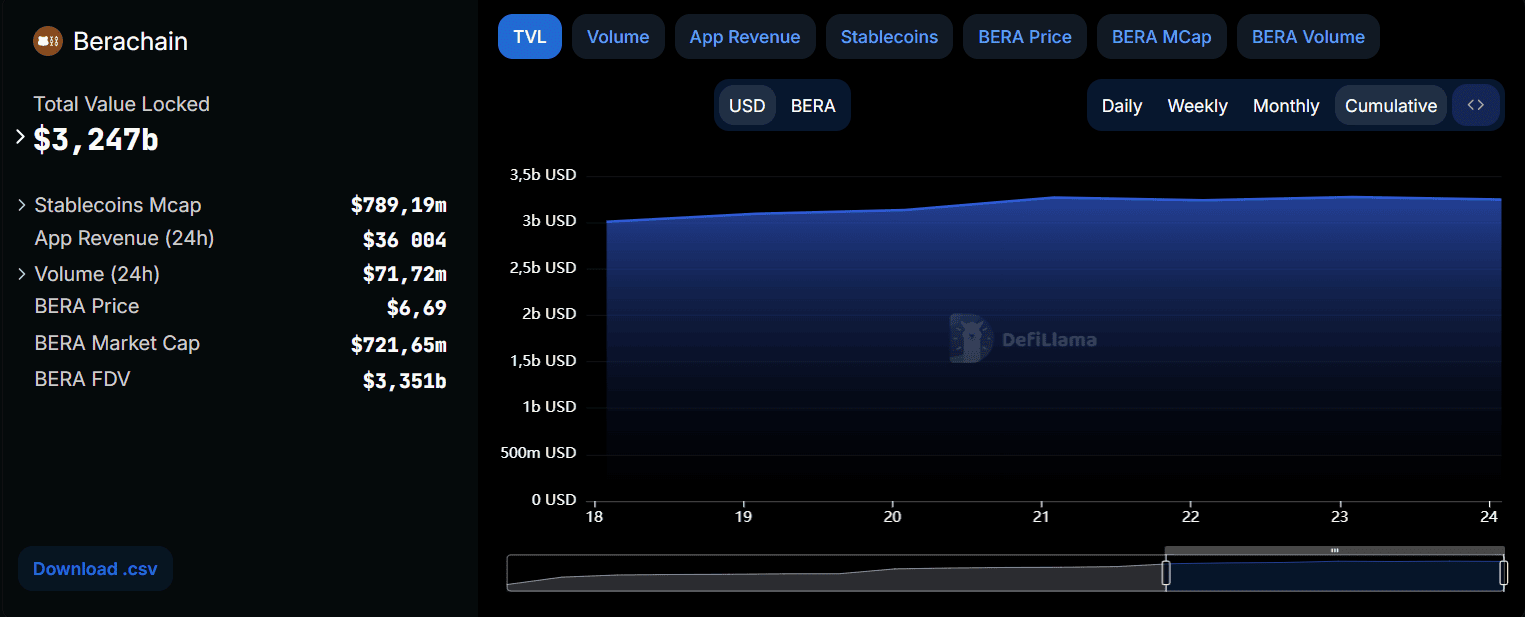Select the Cumulative grouping option
This screenshot has width=1525, height=617.
coord(1391,105)
